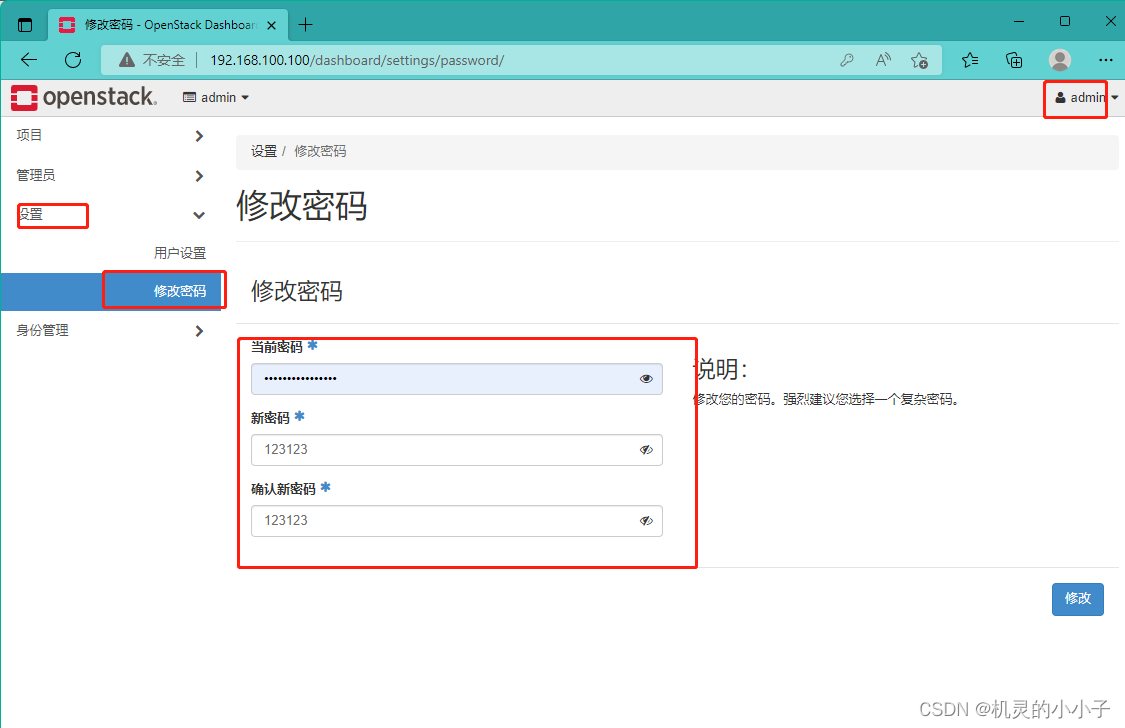Click the read aloud icon in address bar
The image size is (1125, 728).
click(882, 60)
